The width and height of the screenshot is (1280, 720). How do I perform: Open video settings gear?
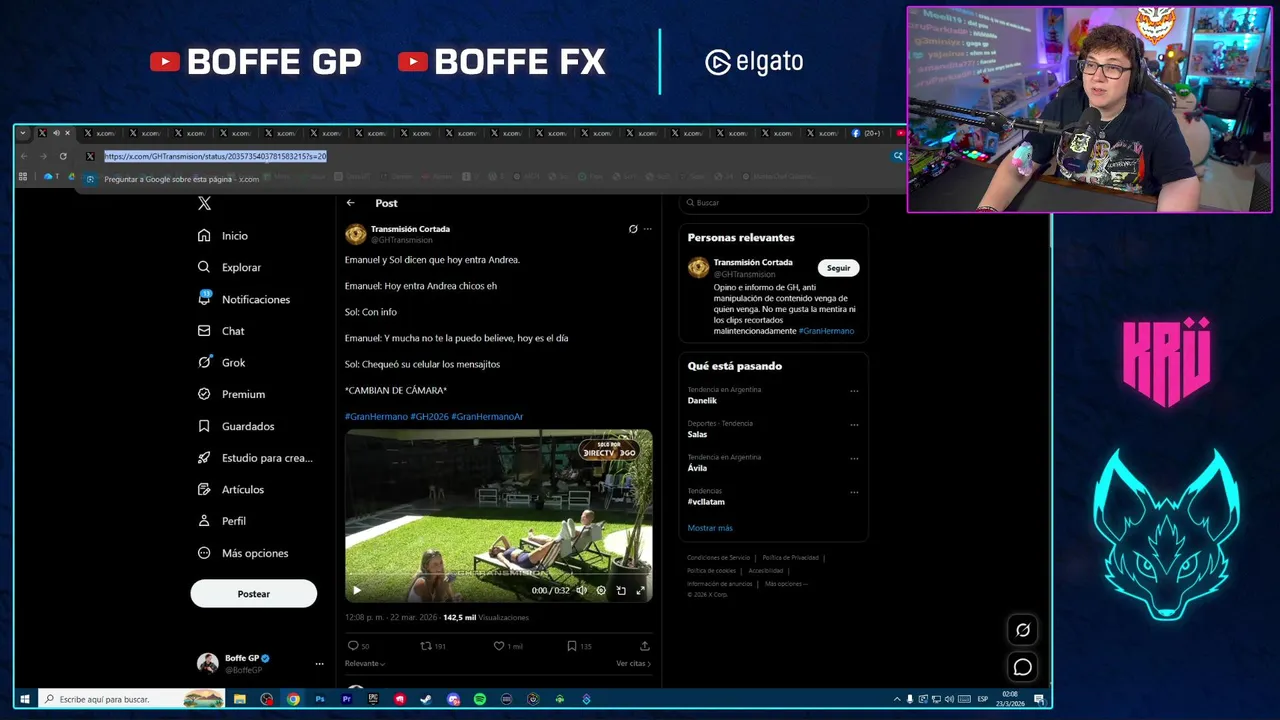click(x=601, y=590)
